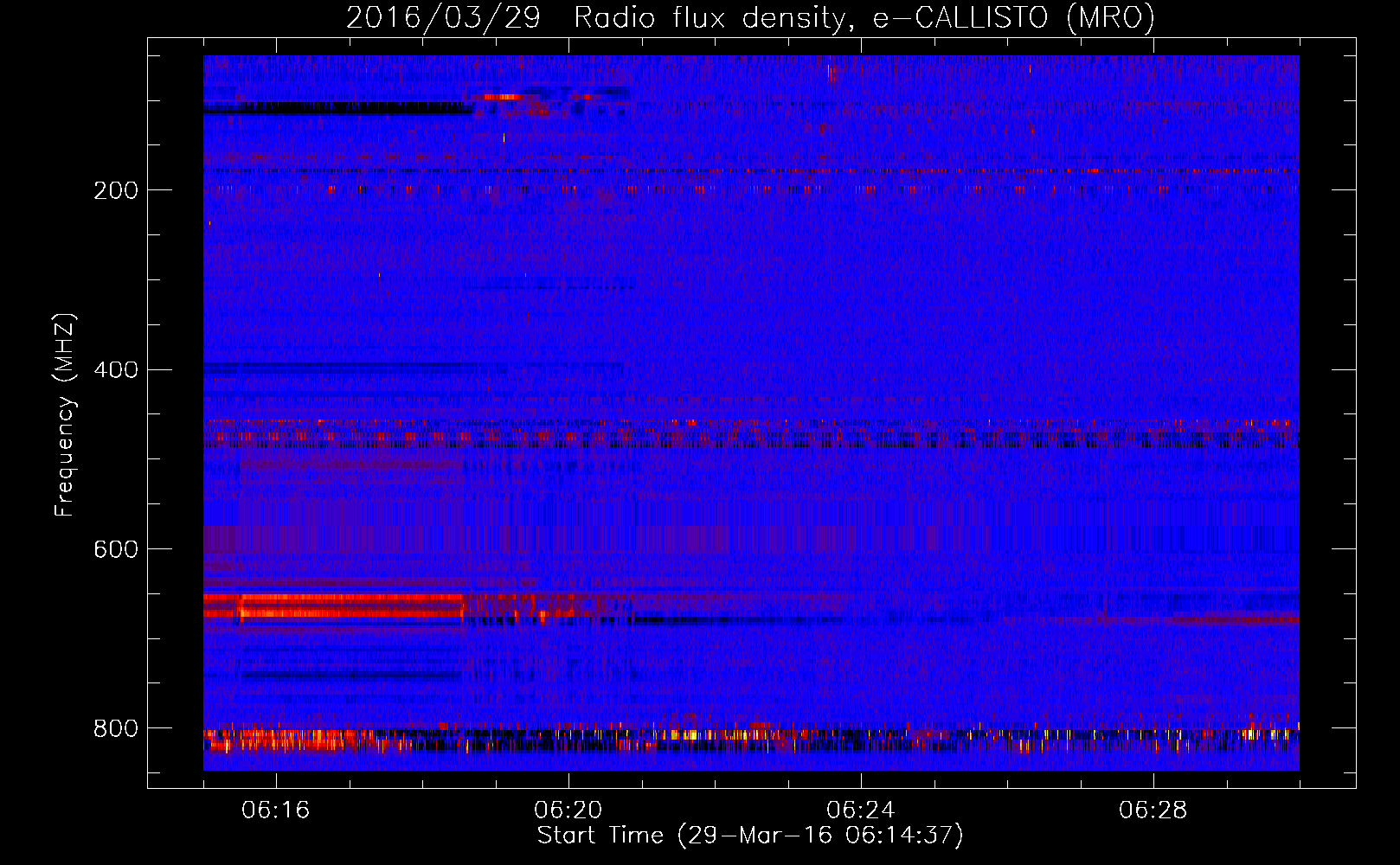This screenshot has width=1400, height=865.
Task: Click the "06:24" time tick label
Action: click(861, 811)
